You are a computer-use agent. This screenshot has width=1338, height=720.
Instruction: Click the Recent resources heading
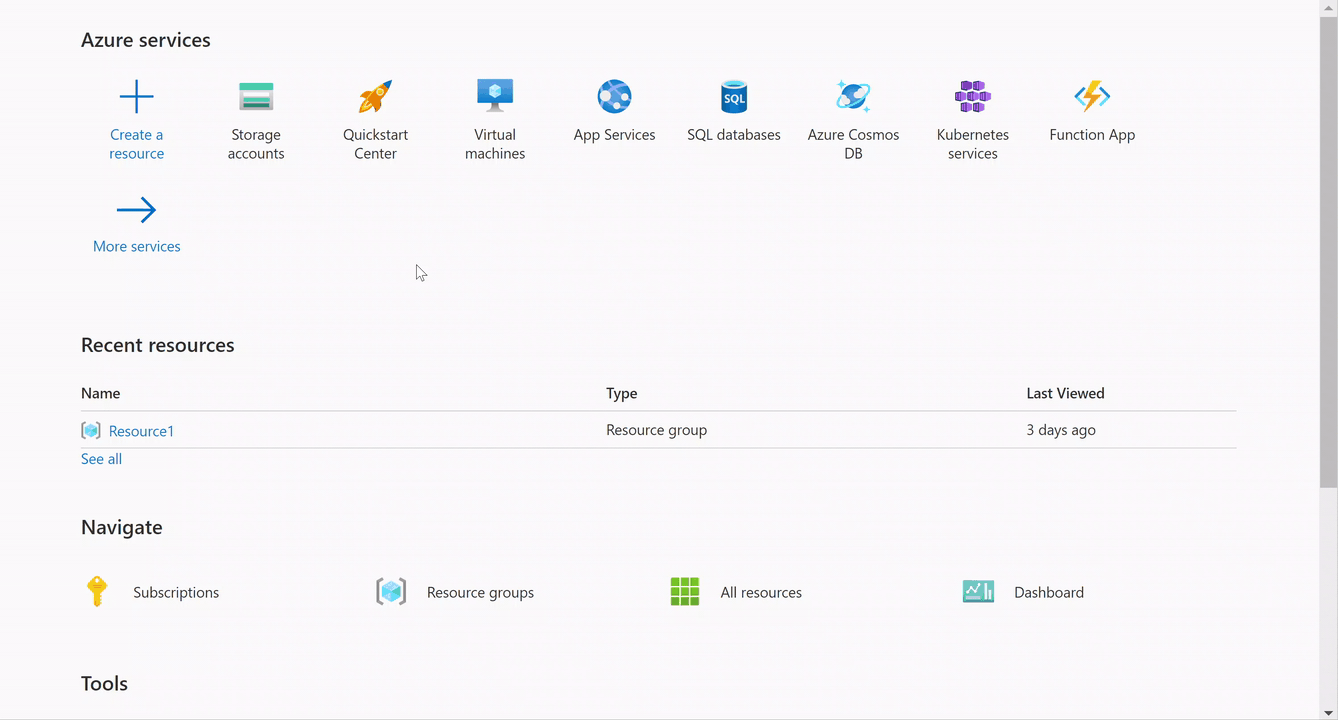(158, 345)
